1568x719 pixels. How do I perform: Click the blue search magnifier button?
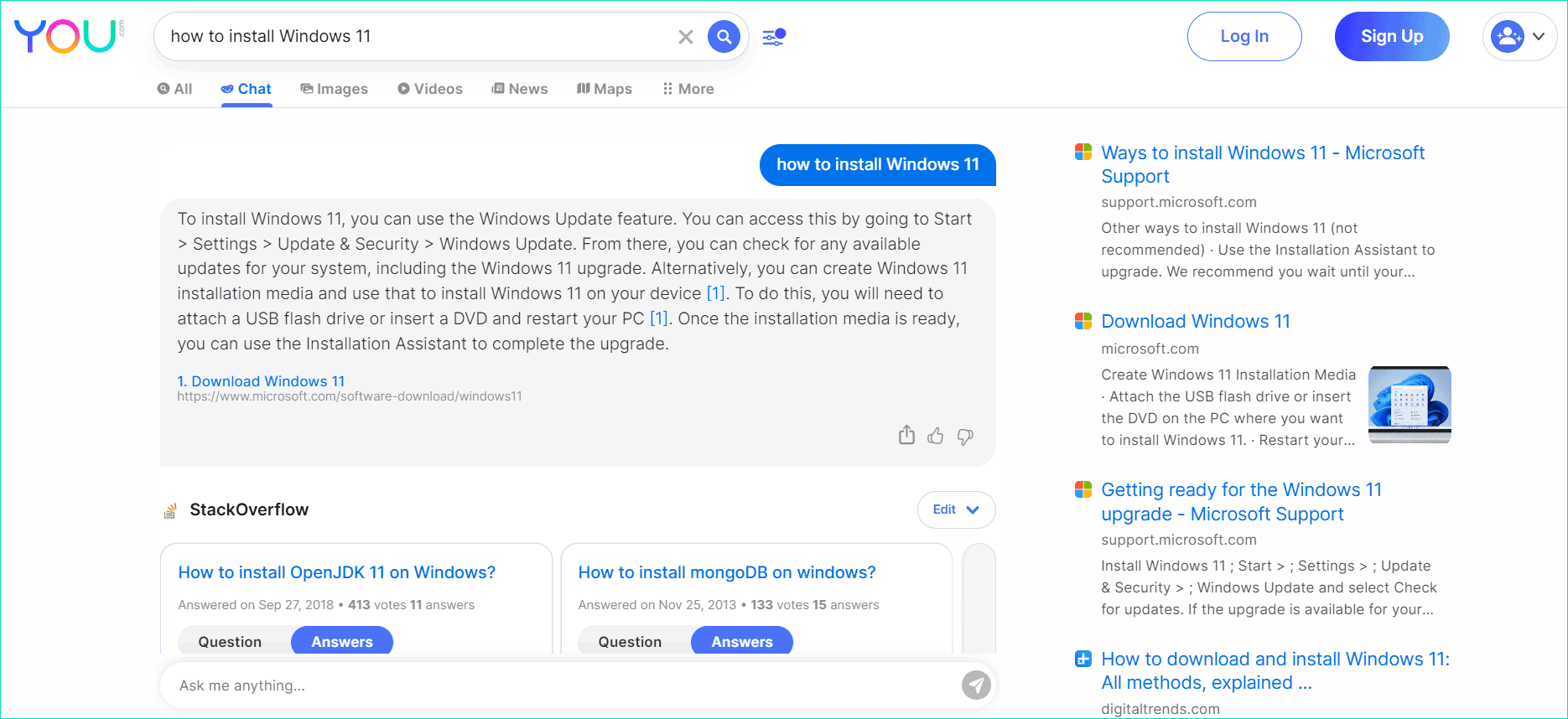(x=724, y=37)
